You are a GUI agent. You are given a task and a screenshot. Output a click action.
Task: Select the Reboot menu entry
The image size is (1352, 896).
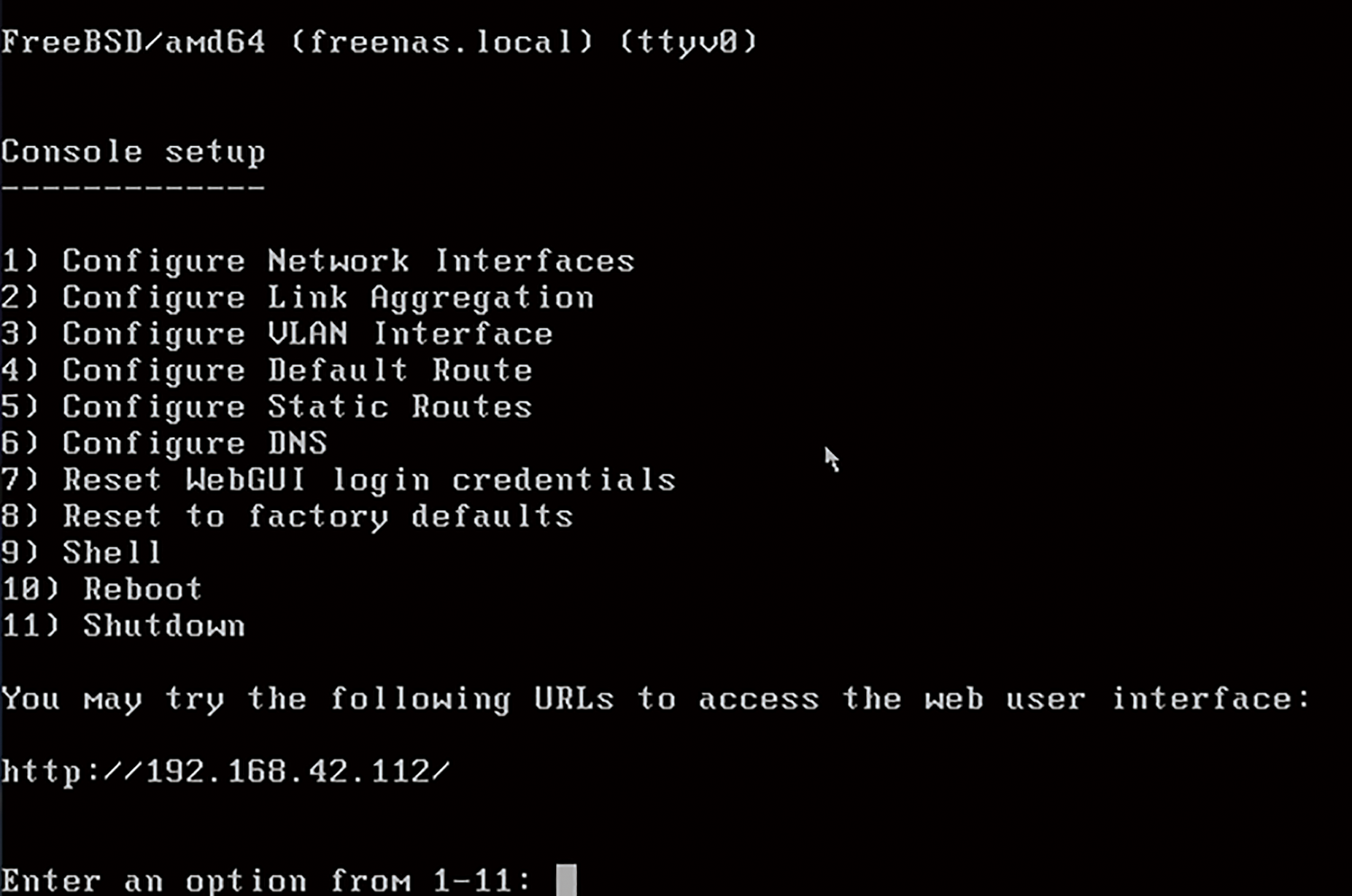click(x=101, y=590)
